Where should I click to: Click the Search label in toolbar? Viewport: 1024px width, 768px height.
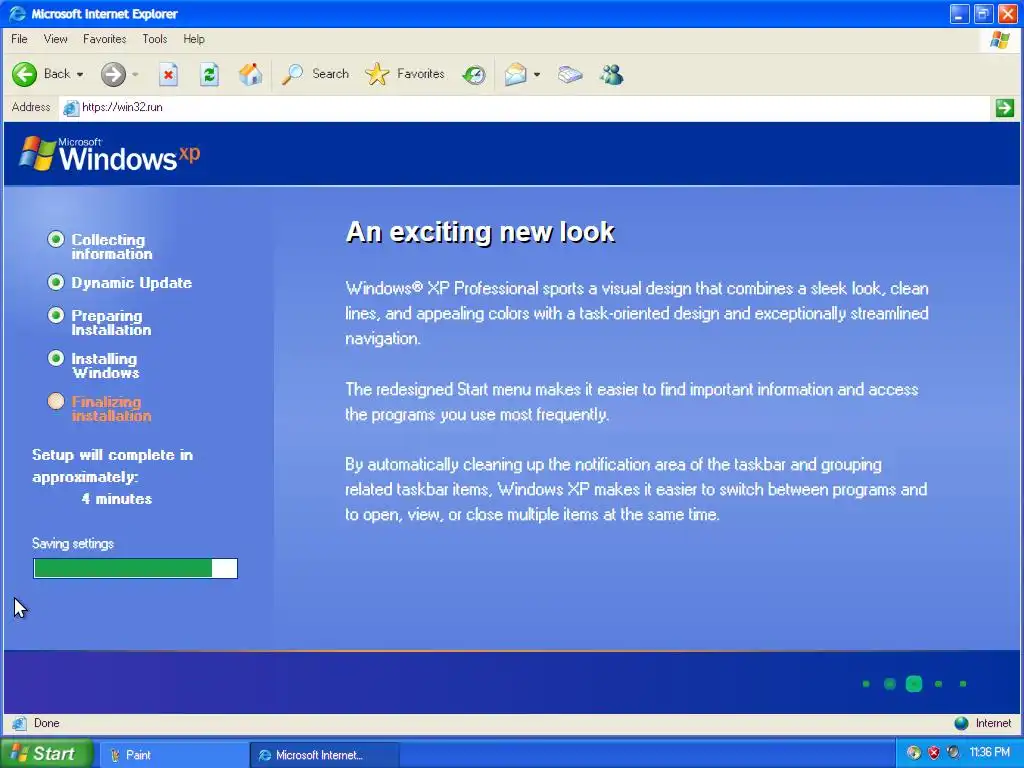point(330,74)
